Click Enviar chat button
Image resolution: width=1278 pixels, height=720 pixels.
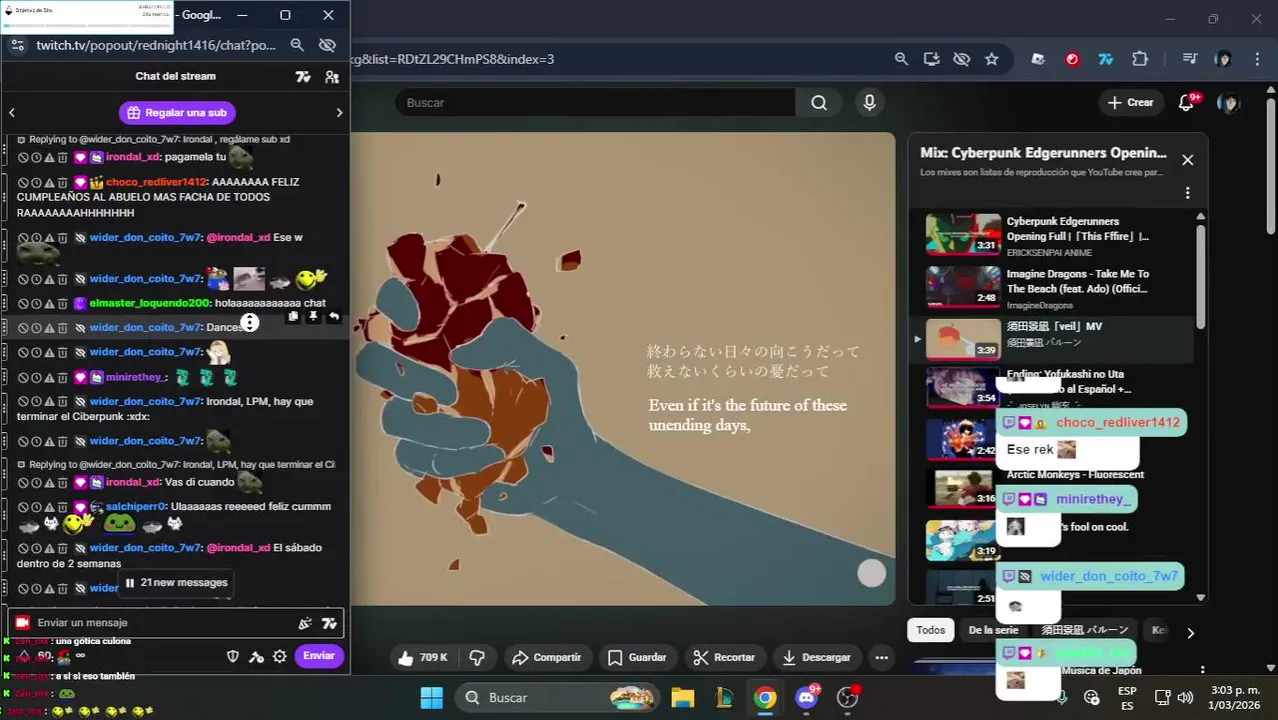(x=319, y=656)
